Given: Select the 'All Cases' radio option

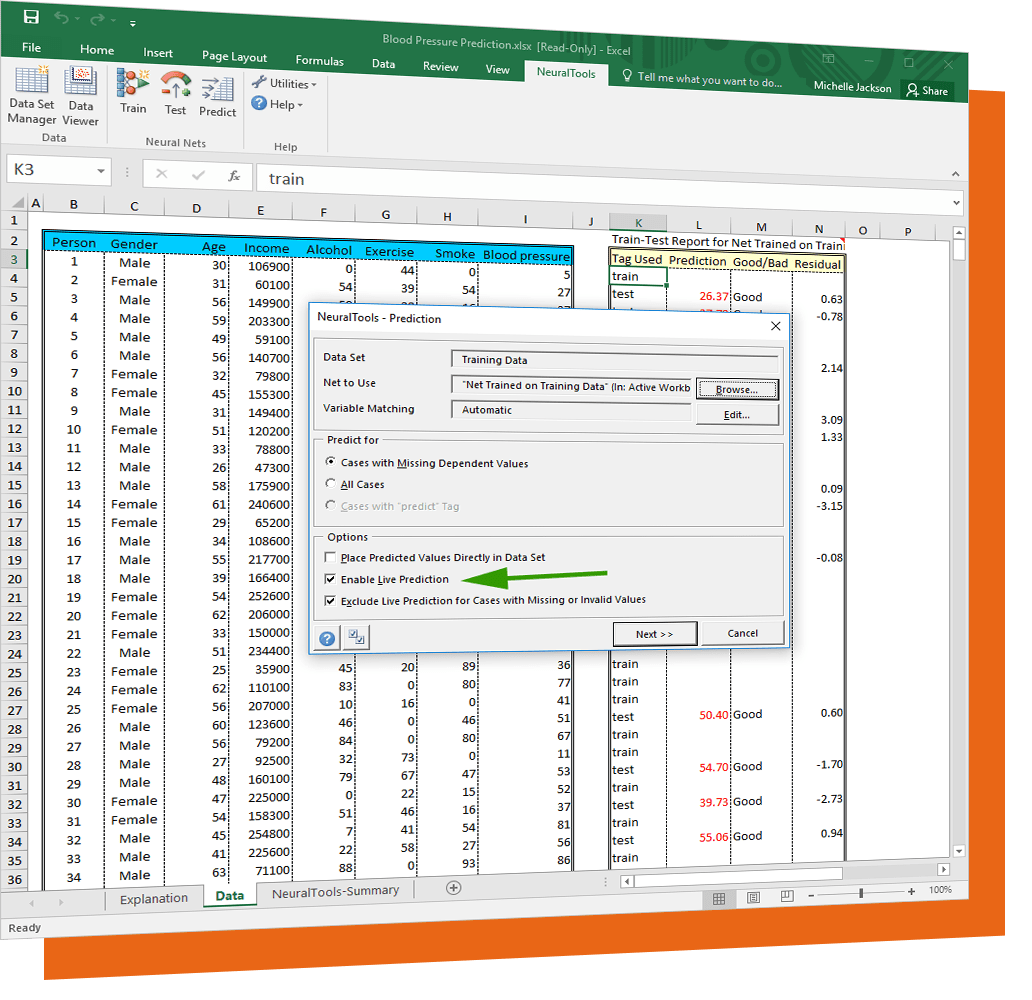Looking at the screenshot, I should (330, 483).
